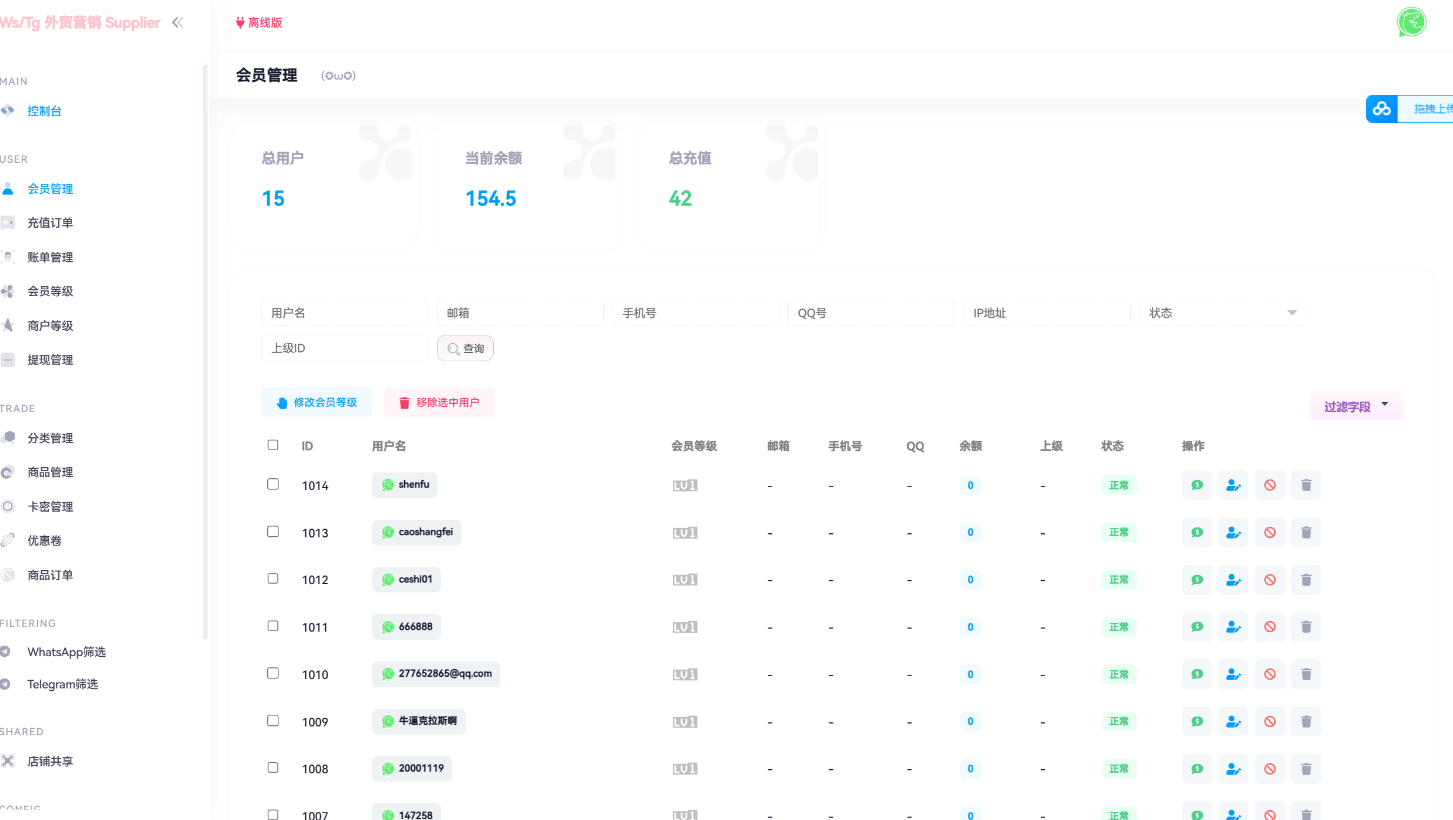Check the row checkbox for ID 1012
Viewport: 1453px width, 820px height.
click(x=273, y=578)
